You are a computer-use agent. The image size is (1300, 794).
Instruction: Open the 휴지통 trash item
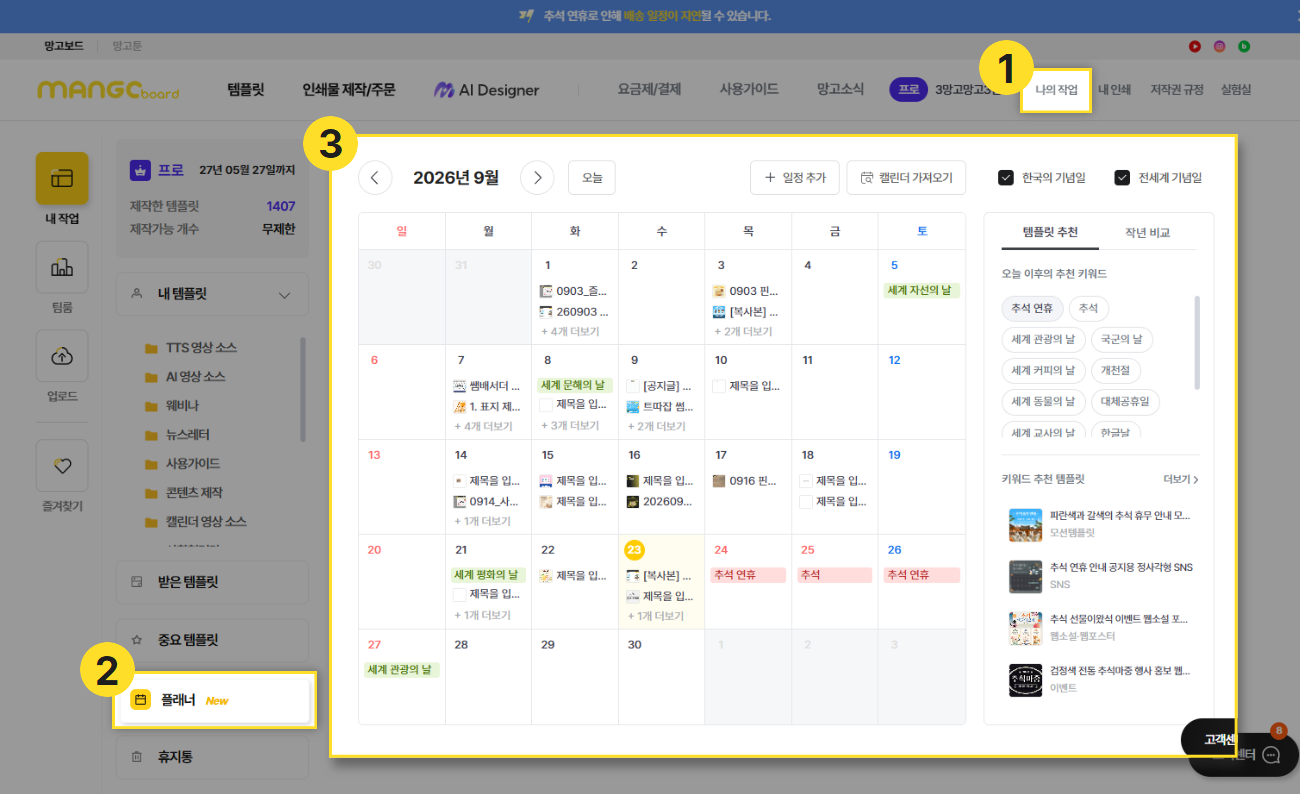[x=212, y=757]
